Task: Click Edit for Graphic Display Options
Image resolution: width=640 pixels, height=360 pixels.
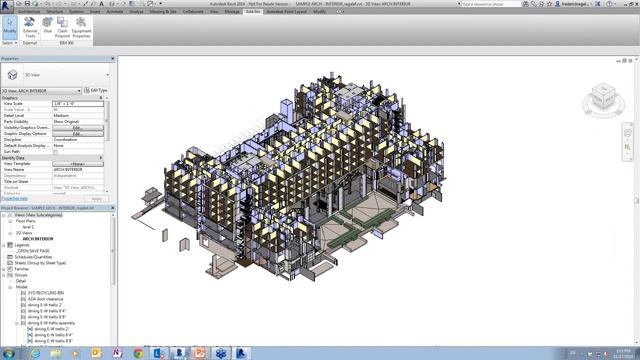Action: (78, 133)
